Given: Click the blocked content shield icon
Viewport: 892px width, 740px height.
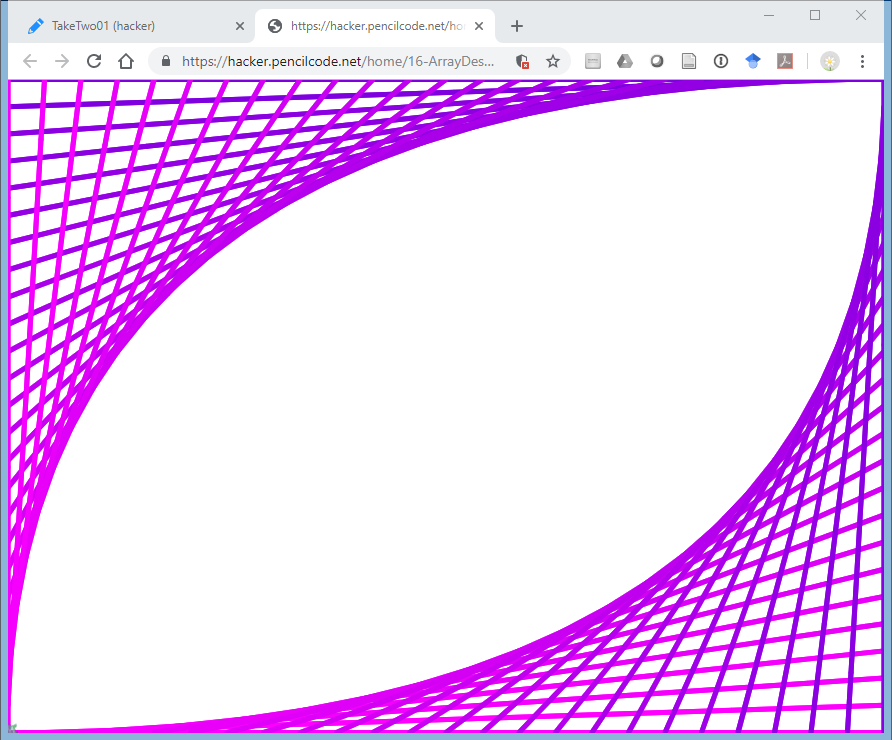Looking at the screenshot, I should [522, 61].
